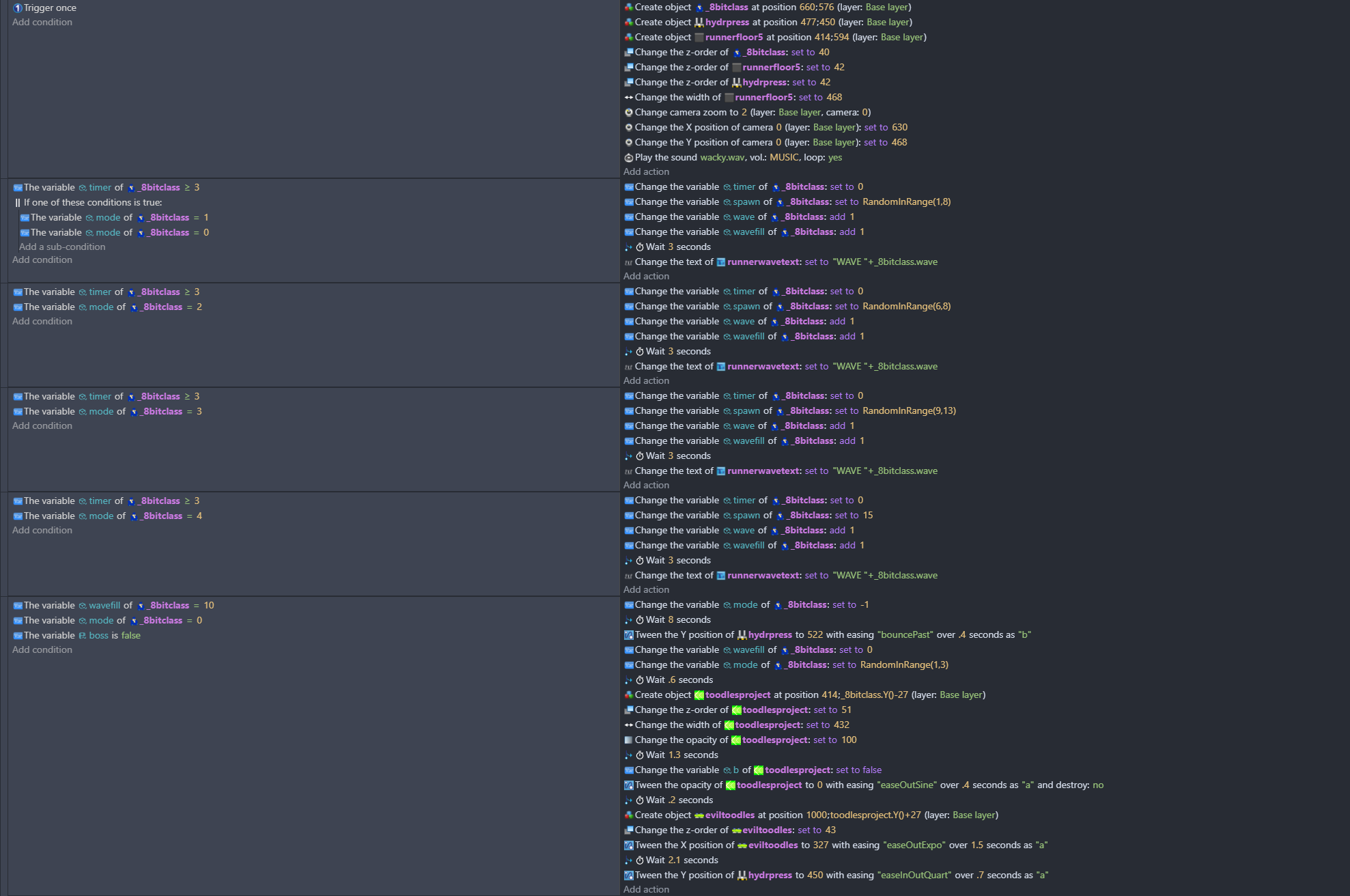This screenshot has height=896, width=1350.
Task: Click the eviltoodles icon in Create object action
Action: point(699,815)
